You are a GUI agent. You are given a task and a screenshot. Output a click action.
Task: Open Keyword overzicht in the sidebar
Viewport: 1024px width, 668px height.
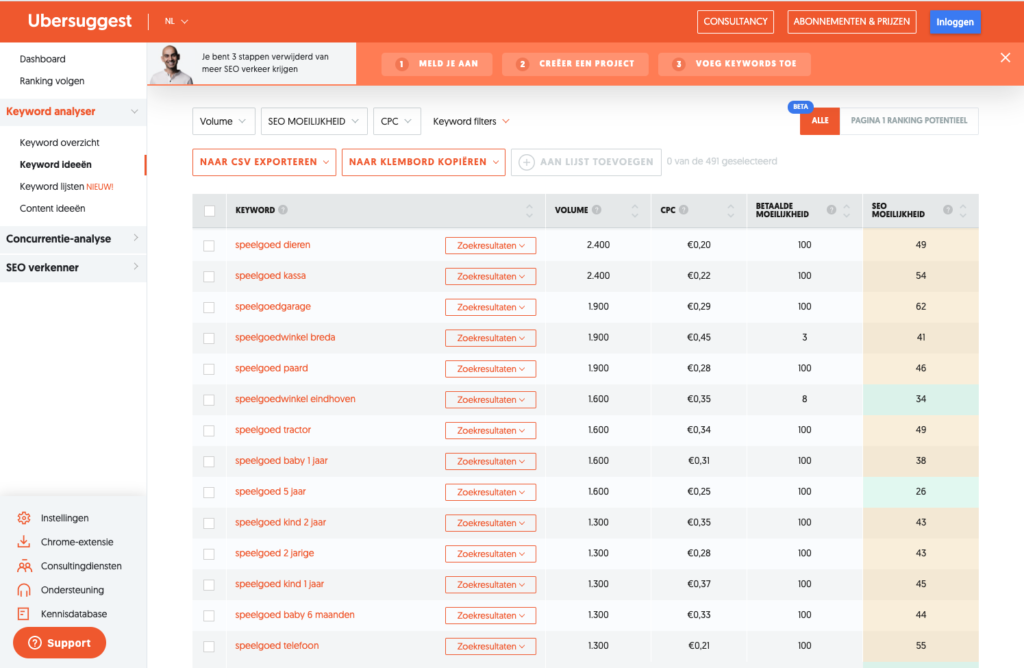(59, 142)
